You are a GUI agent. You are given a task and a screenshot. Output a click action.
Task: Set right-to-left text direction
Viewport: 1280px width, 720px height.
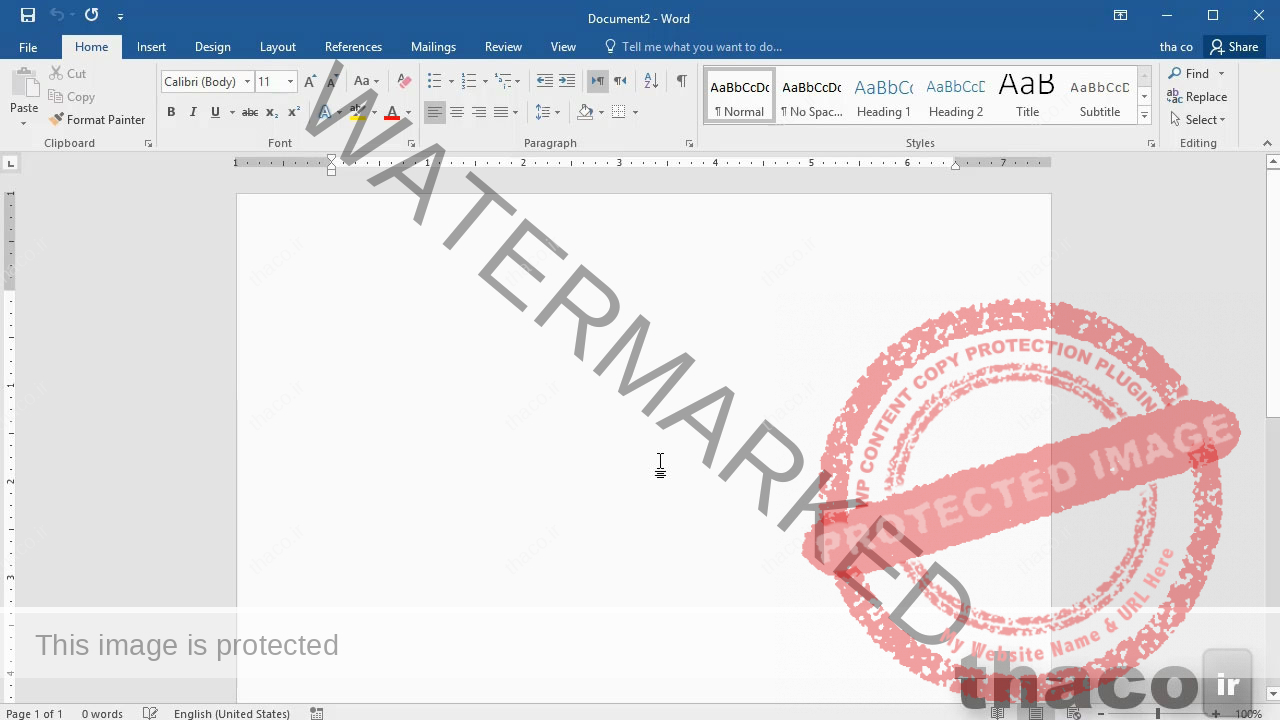tap(620, 82)
